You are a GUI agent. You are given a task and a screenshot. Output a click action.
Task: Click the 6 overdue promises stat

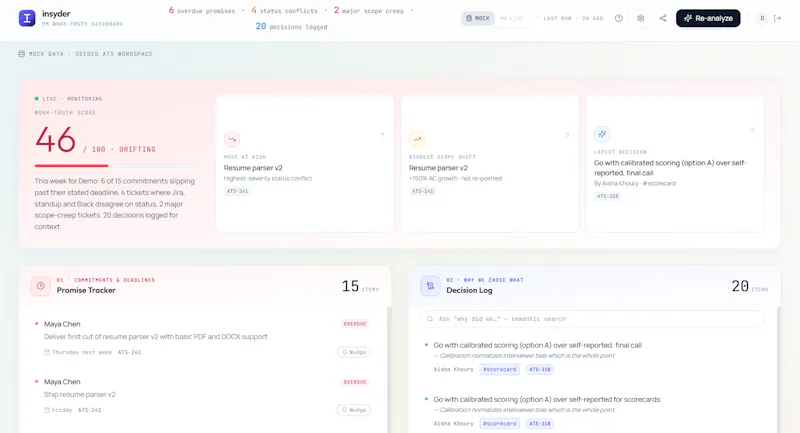pyautogui.click(x=202, y=10)
